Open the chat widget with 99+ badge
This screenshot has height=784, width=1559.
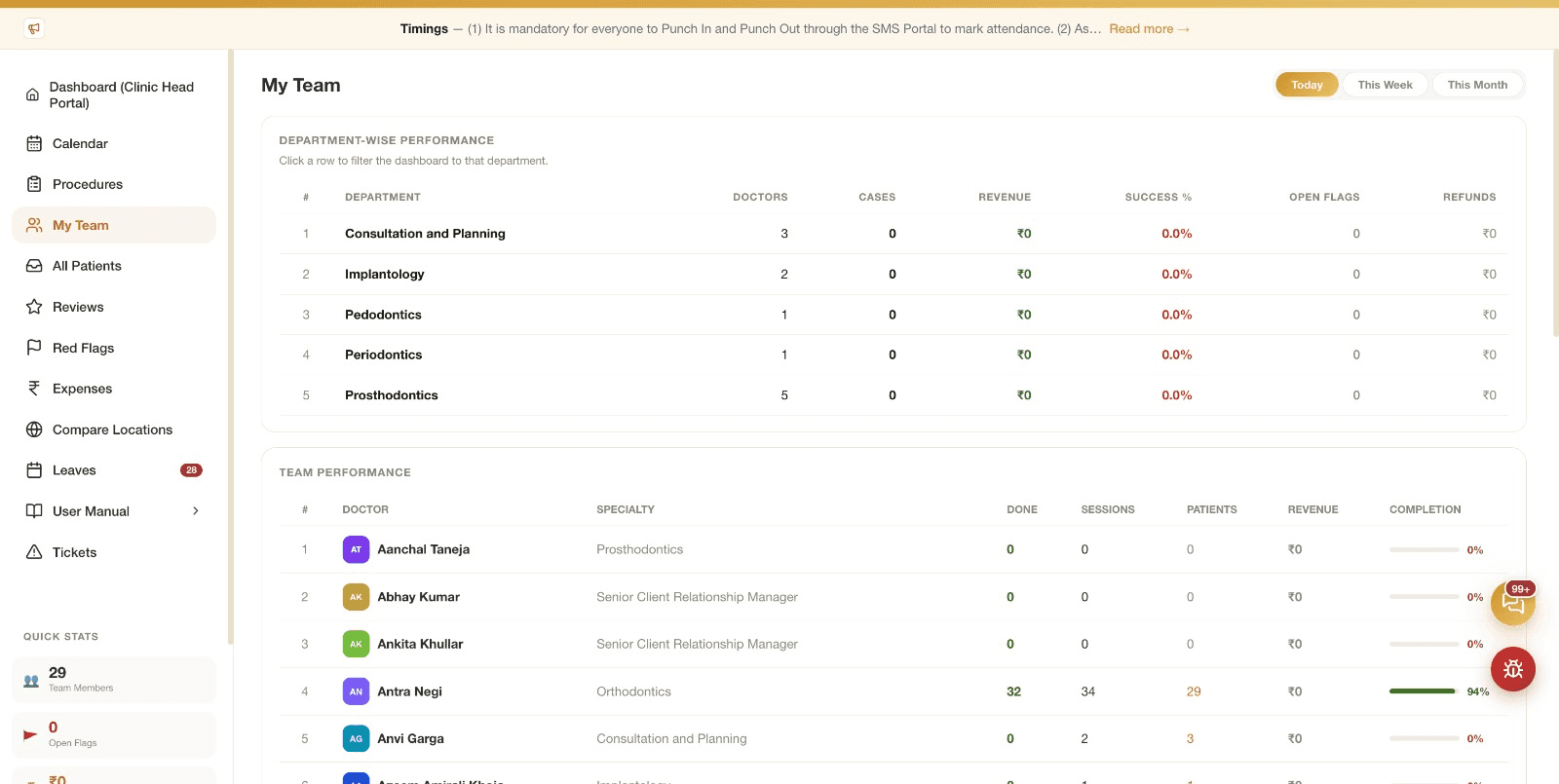click(x=1513, y=603)
